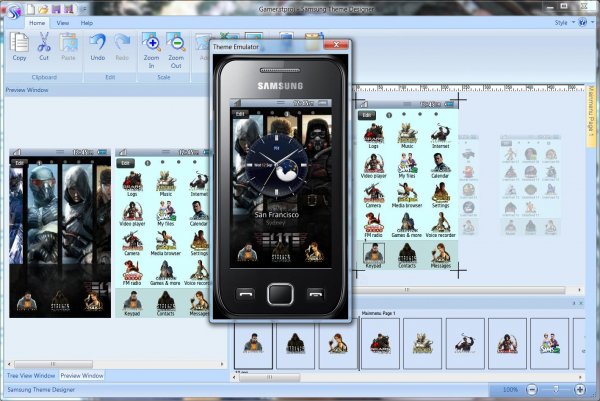Click the Open folder icon in quick access toolbar
The height and width of the screenshot is (401, 600).
coord(43,9)
